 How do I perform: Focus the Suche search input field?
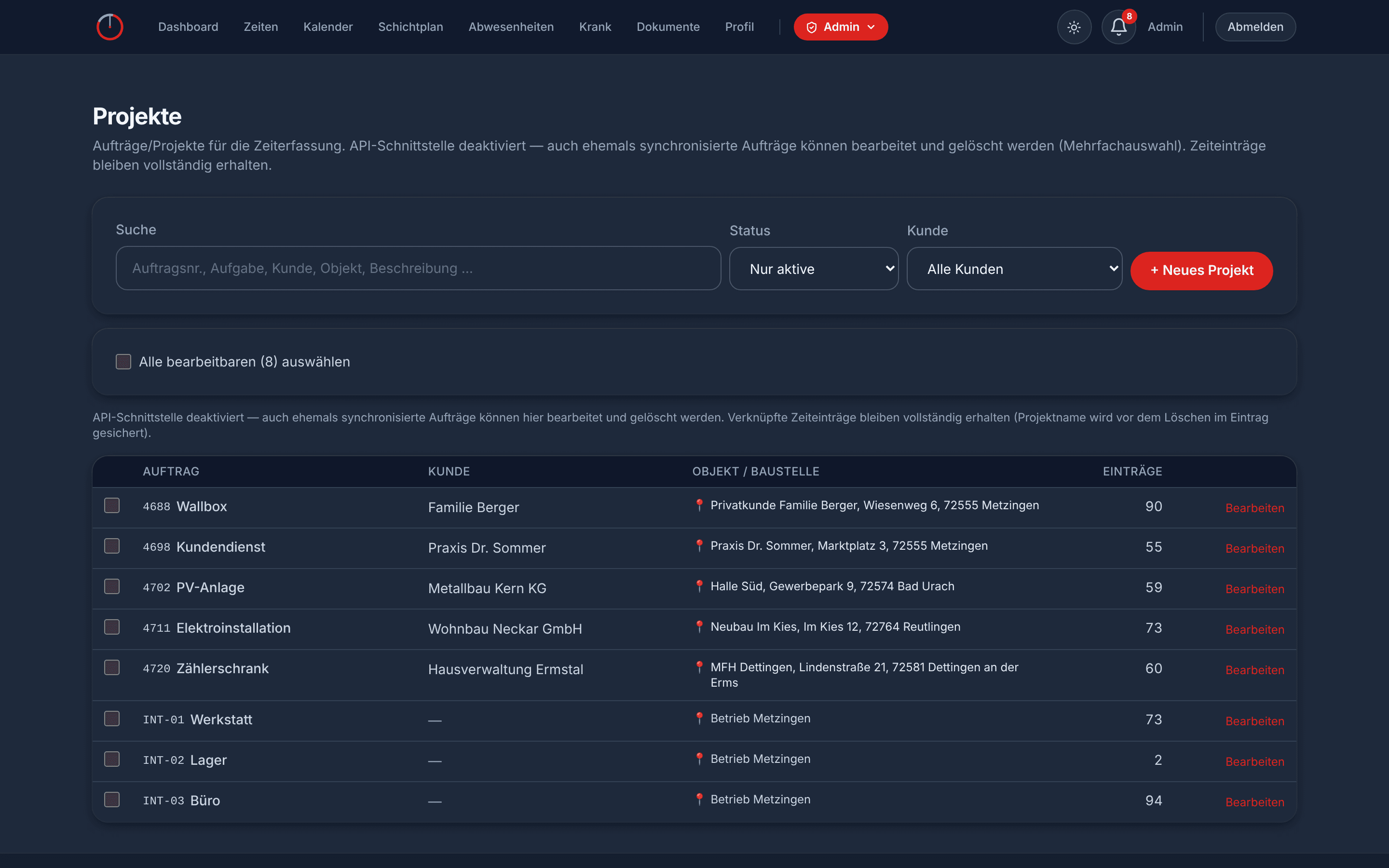[x=418, y=268]
